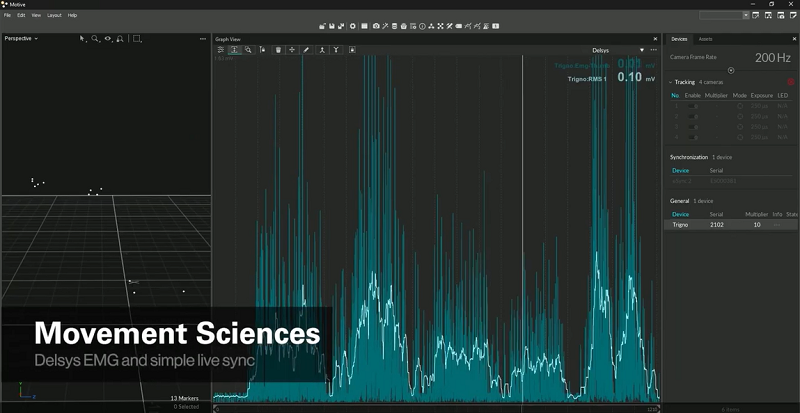Adjust the Camera Frame Rate slider handle

pos(731,70)
